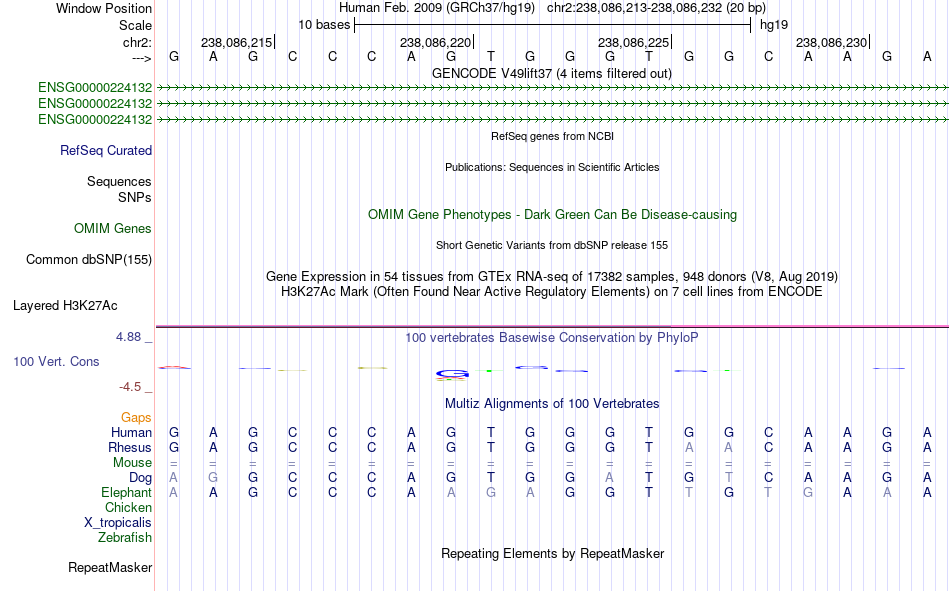
Task: Click the sequence direction arrow --->
Action: click(141, 58)
